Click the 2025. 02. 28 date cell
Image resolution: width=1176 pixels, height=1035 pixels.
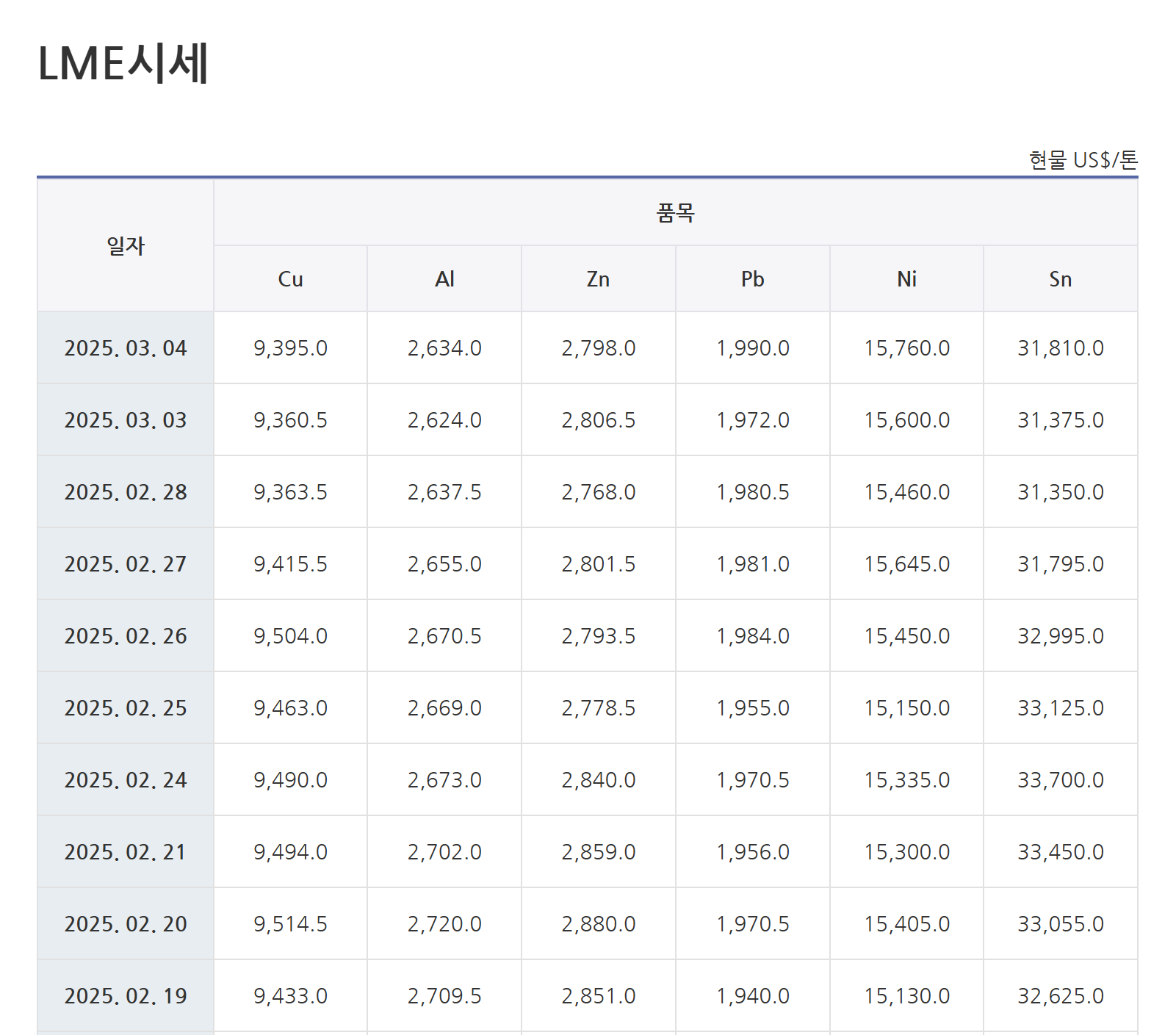tap(126, 492)
